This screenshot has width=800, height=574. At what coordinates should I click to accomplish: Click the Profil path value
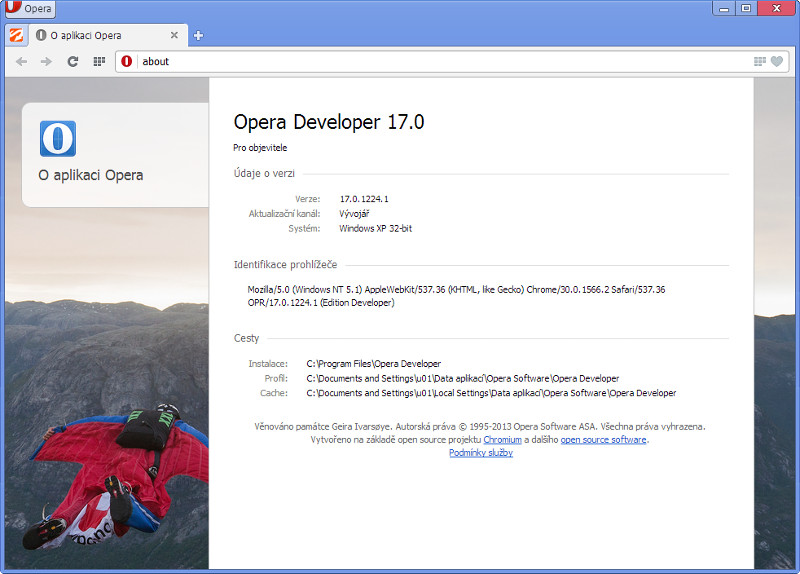[463, 379]
